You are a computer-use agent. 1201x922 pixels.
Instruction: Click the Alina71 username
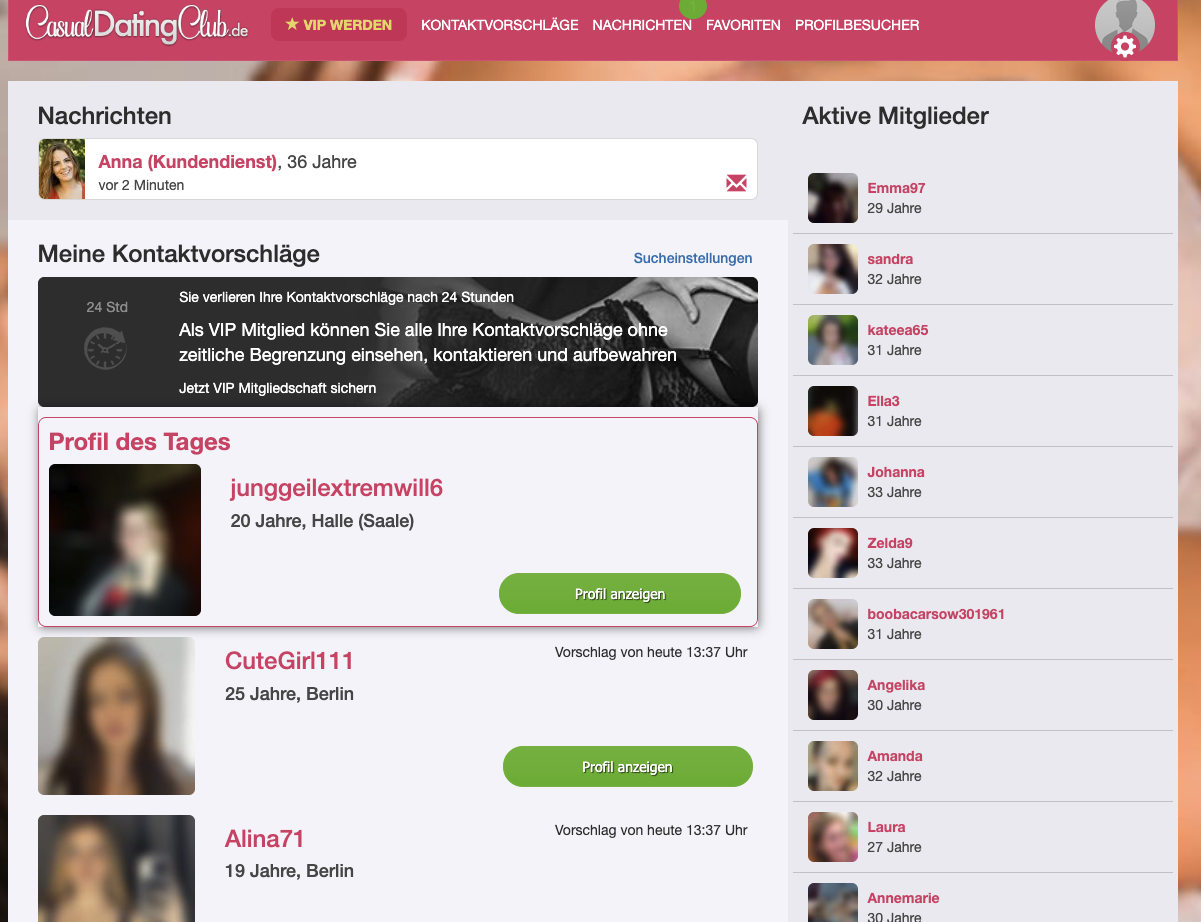click(264, 839)
